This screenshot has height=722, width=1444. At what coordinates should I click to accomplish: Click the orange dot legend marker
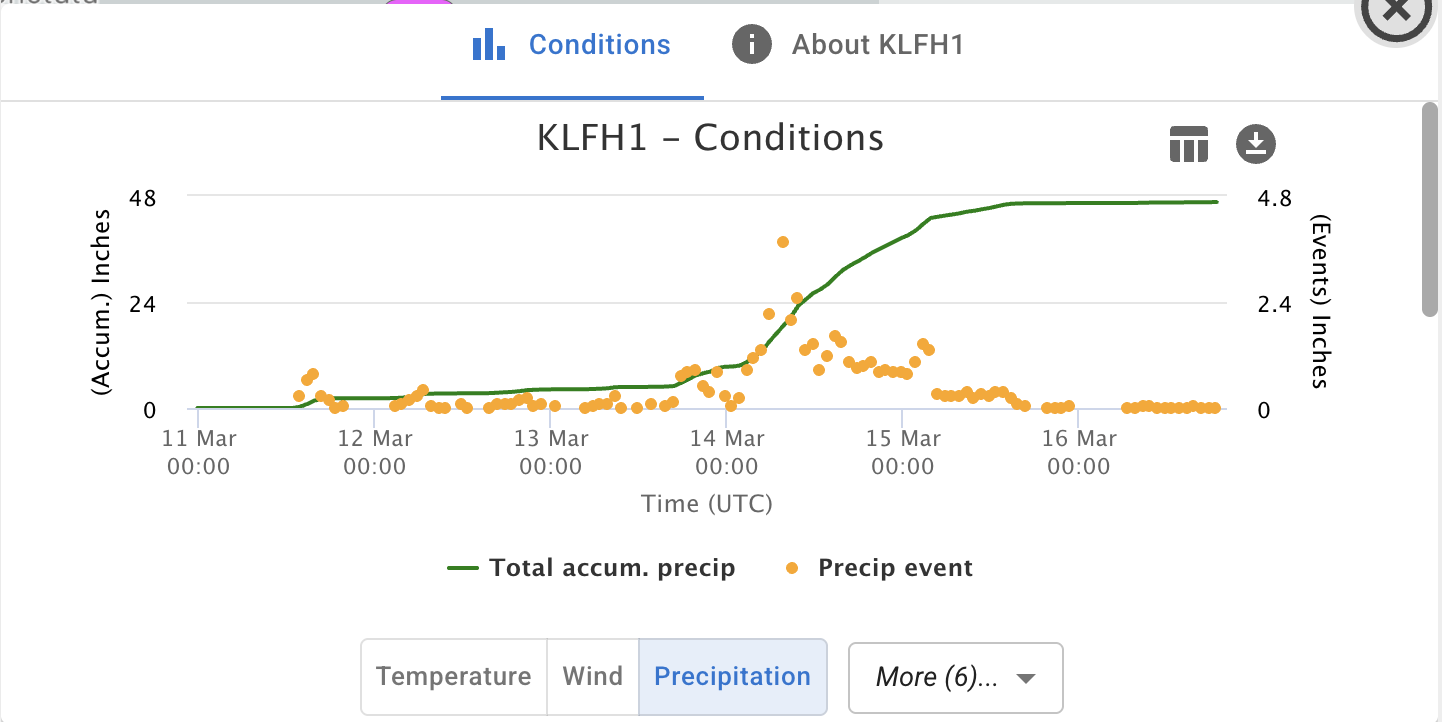(x=792, y=568)
